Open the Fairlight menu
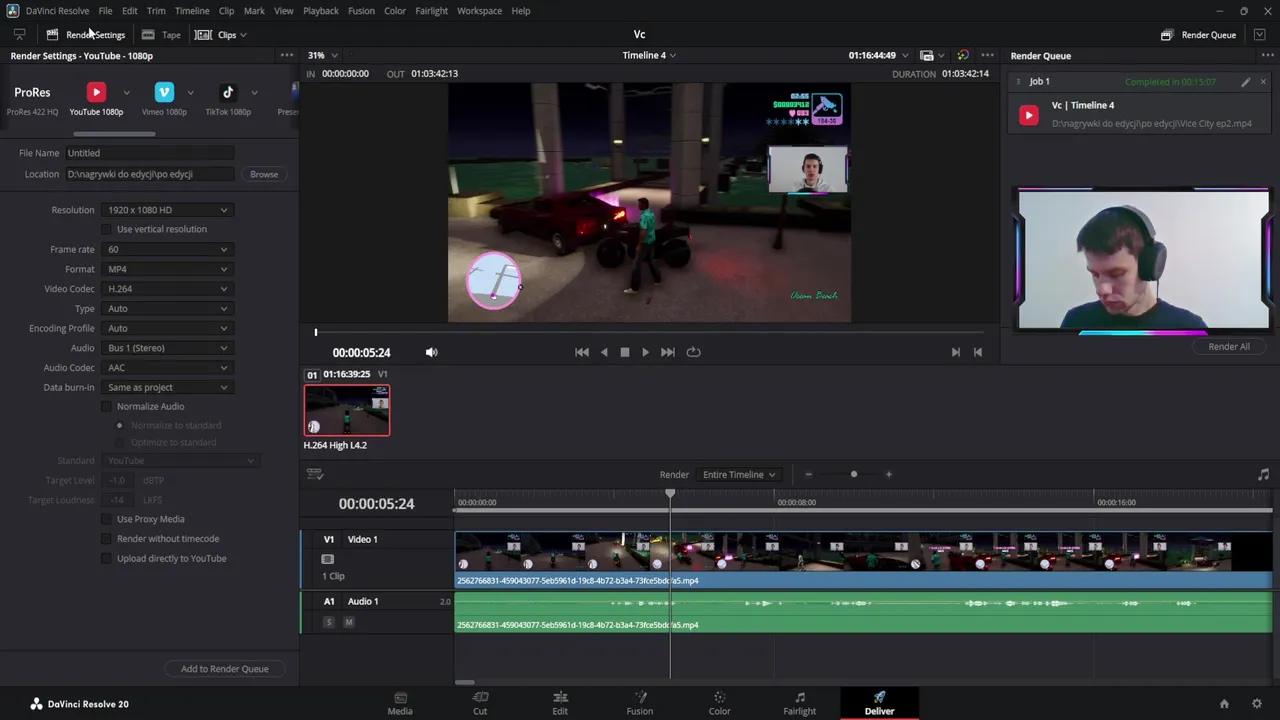The height and width of the screenshot is (720, 1280). pos(431,11)
